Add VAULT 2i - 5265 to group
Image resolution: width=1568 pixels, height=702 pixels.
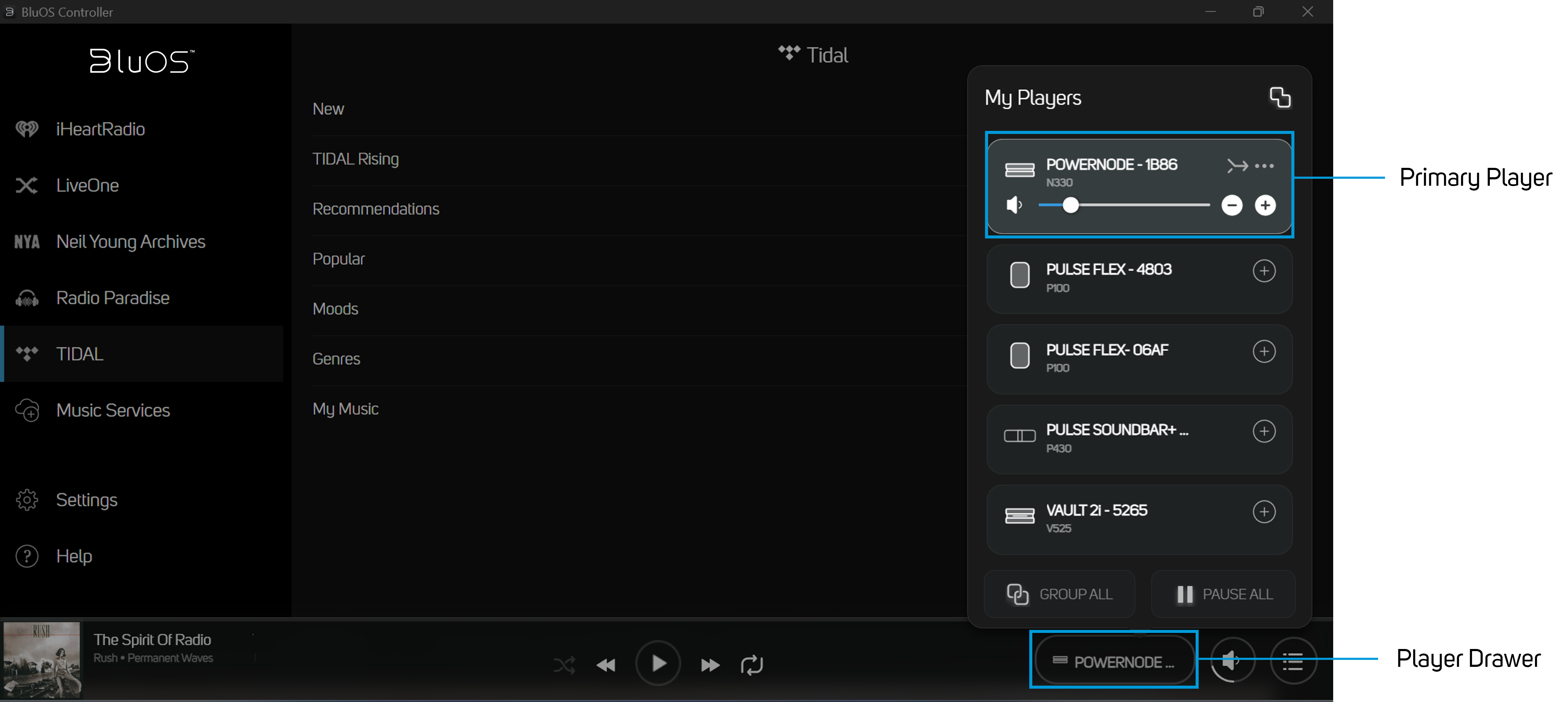click(x=1264, y=512)
